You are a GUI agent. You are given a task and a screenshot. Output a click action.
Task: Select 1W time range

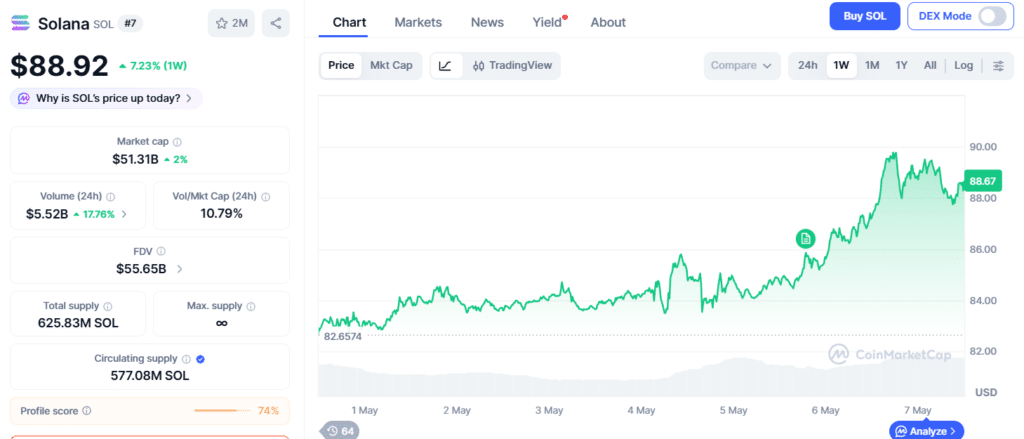coord(841,65)
